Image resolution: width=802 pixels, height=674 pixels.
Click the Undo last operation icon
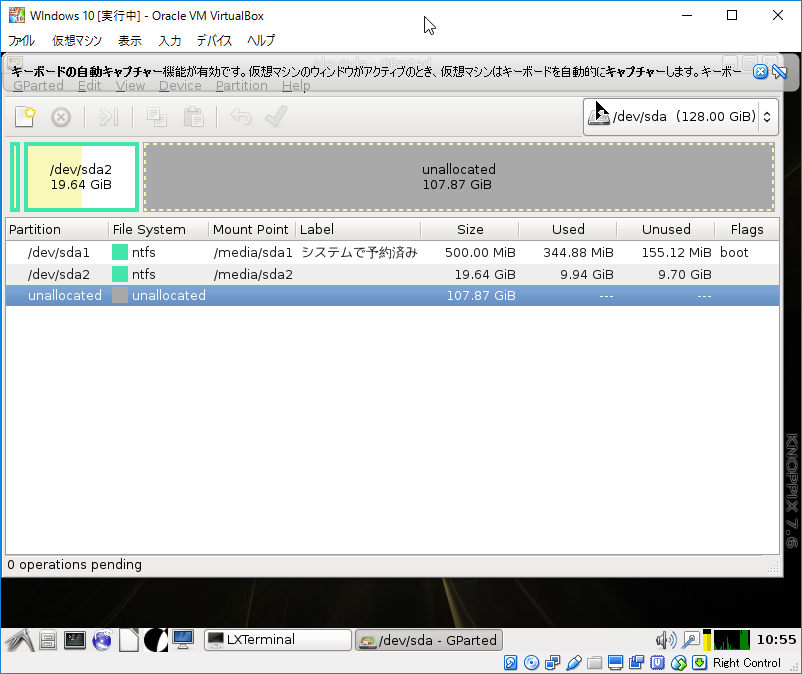241,117
